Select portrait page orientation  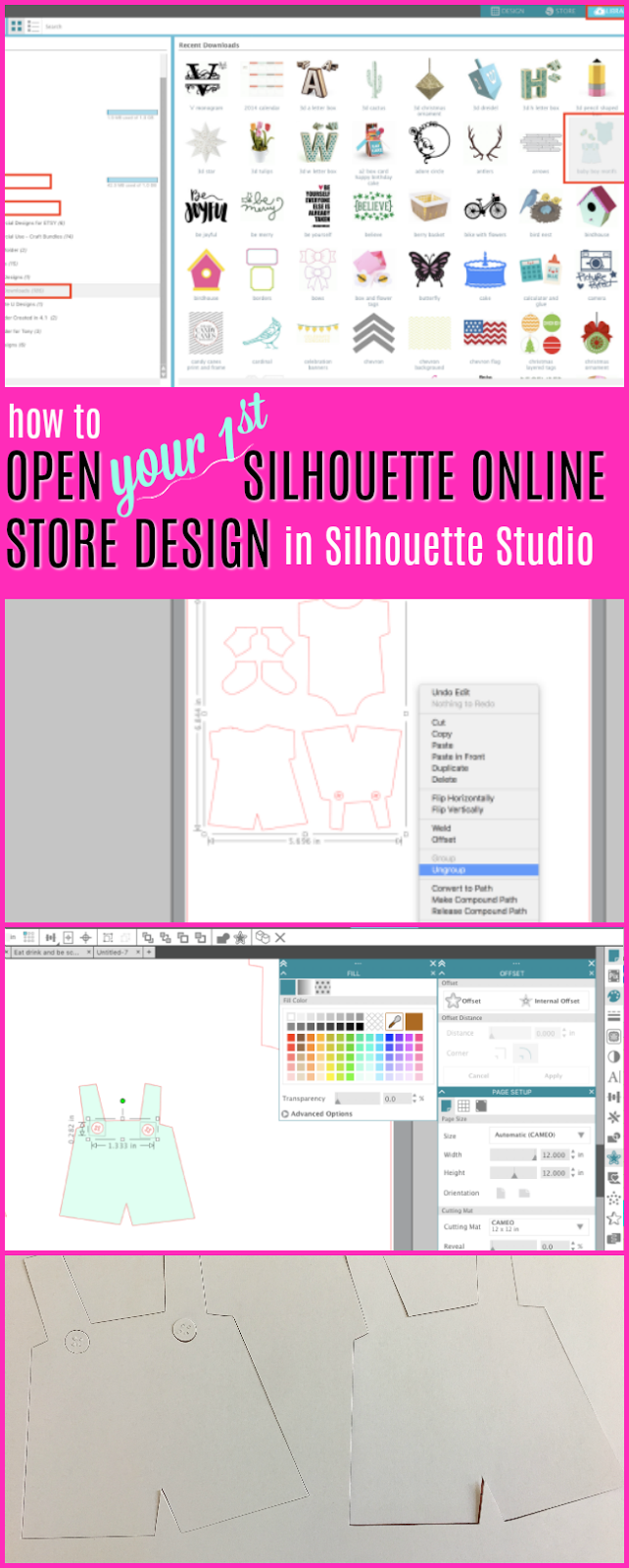[501, 1193]
